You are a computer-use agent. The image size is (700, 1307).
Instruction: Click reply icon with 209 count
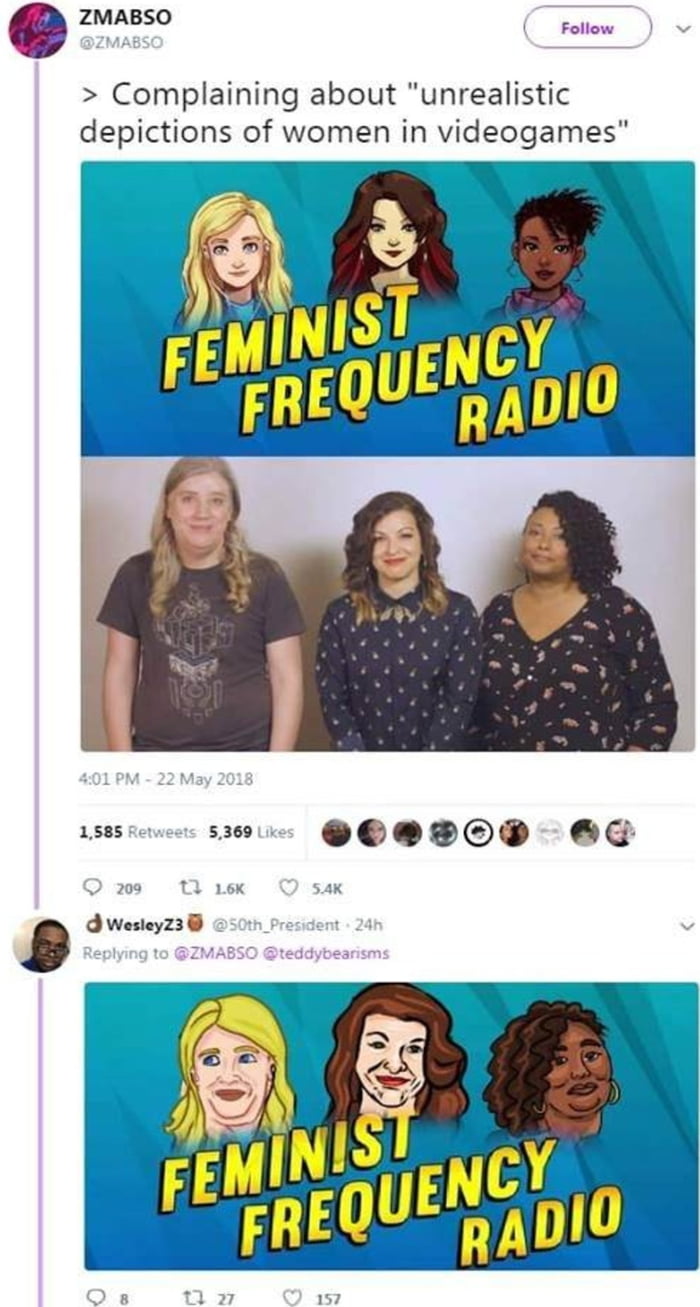click(x=90, y=887)
